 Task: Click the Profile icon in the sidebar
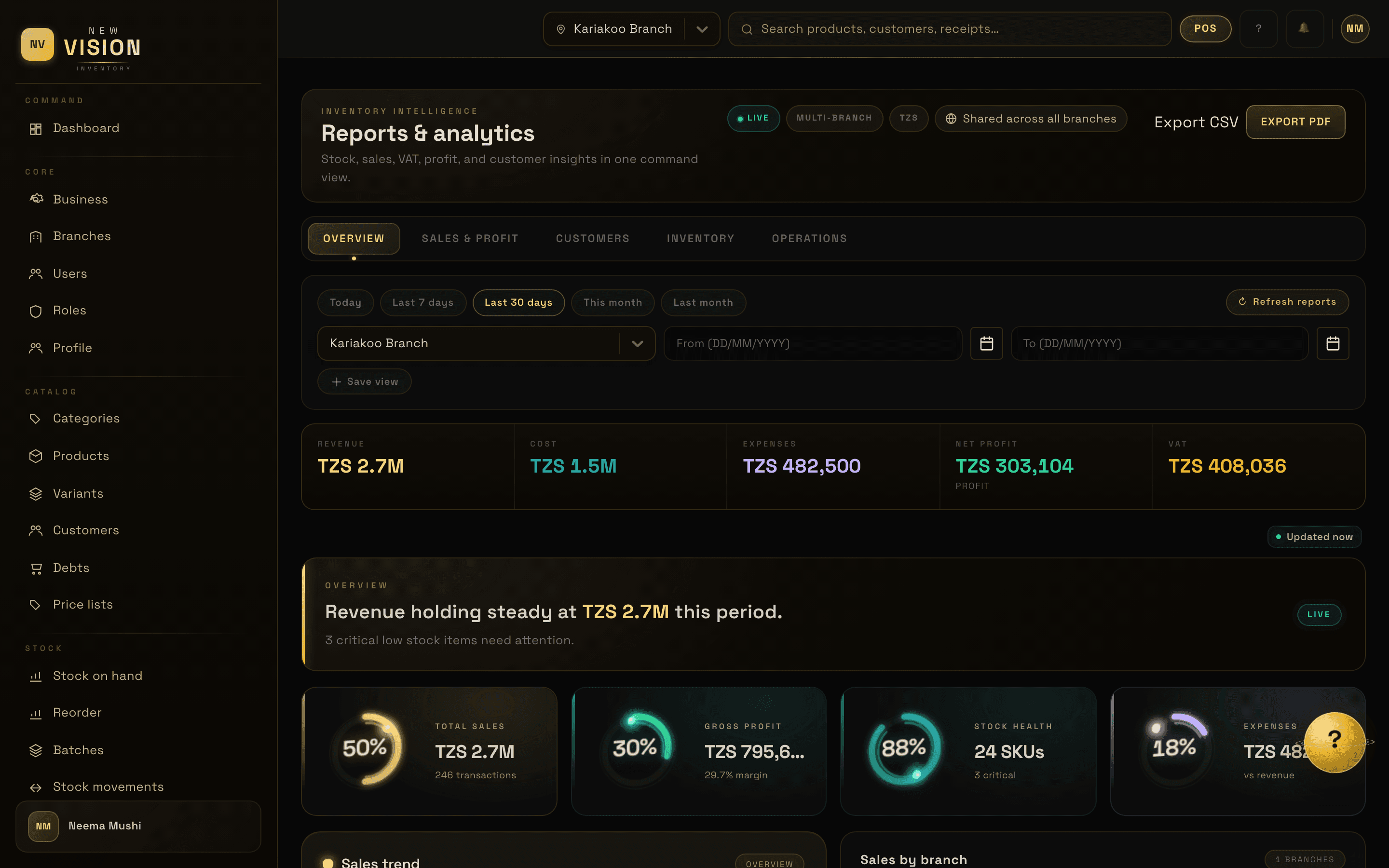pos(36,348)
